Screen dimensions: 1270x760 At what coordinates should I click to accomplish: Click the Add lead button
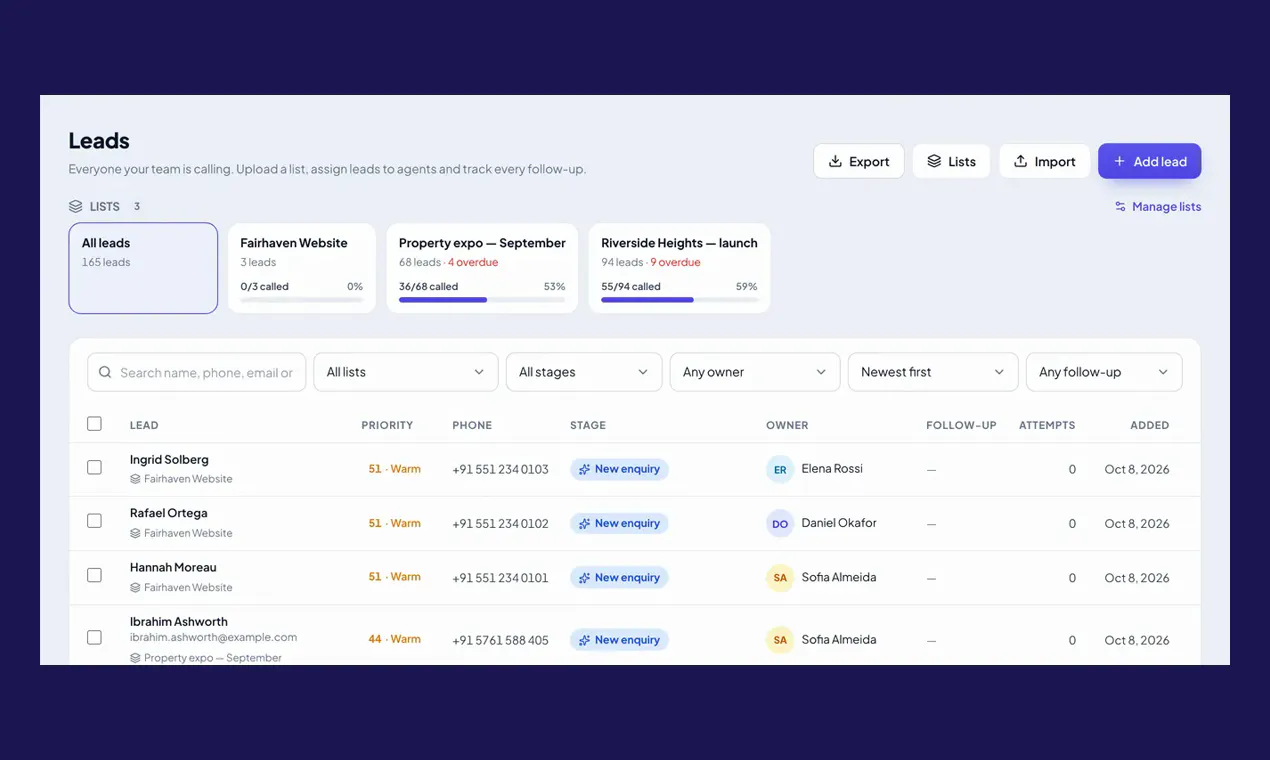point(1149,161)
